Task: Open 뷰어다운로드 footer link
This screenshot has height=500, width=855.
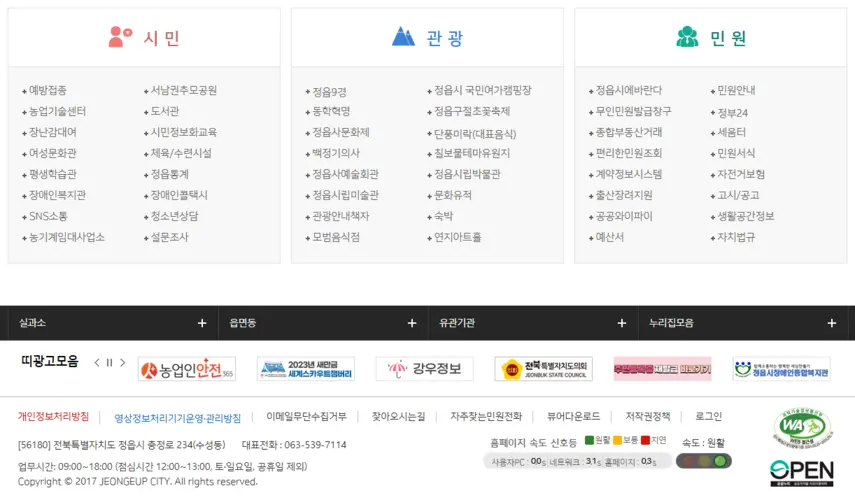Action: click(574, 417)
